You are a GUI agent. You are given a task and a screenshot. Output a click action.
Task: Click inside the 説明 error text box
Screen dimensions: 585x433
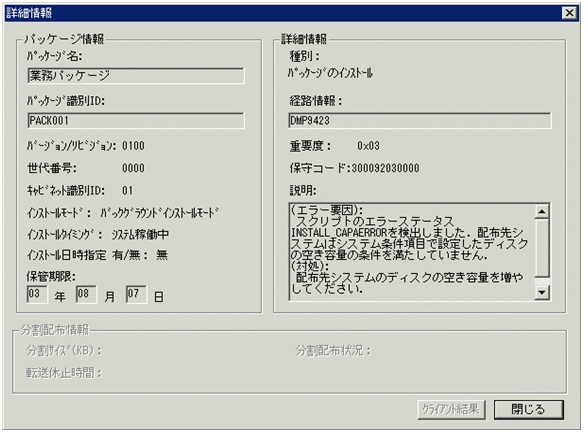click(x=412, y=252)
